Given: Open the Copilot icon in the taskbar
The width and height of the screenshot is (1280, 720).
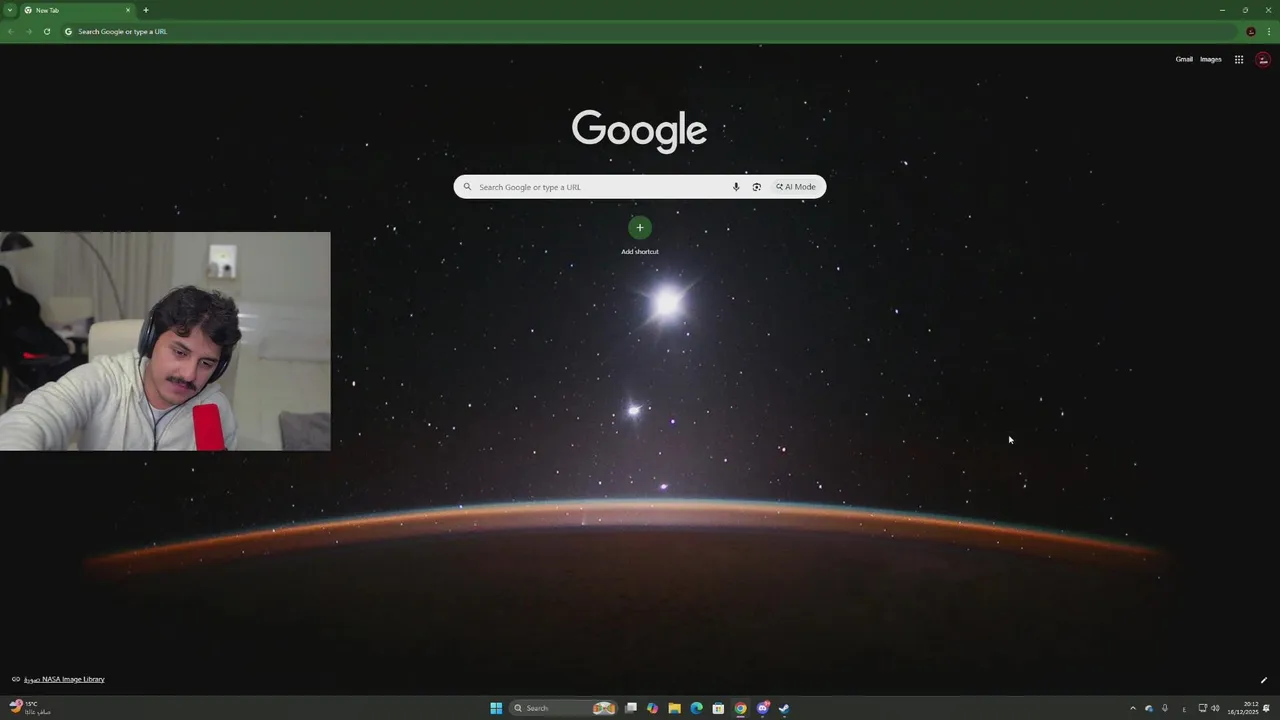Looking at the screenshot, I should click(x=653, y=708).
